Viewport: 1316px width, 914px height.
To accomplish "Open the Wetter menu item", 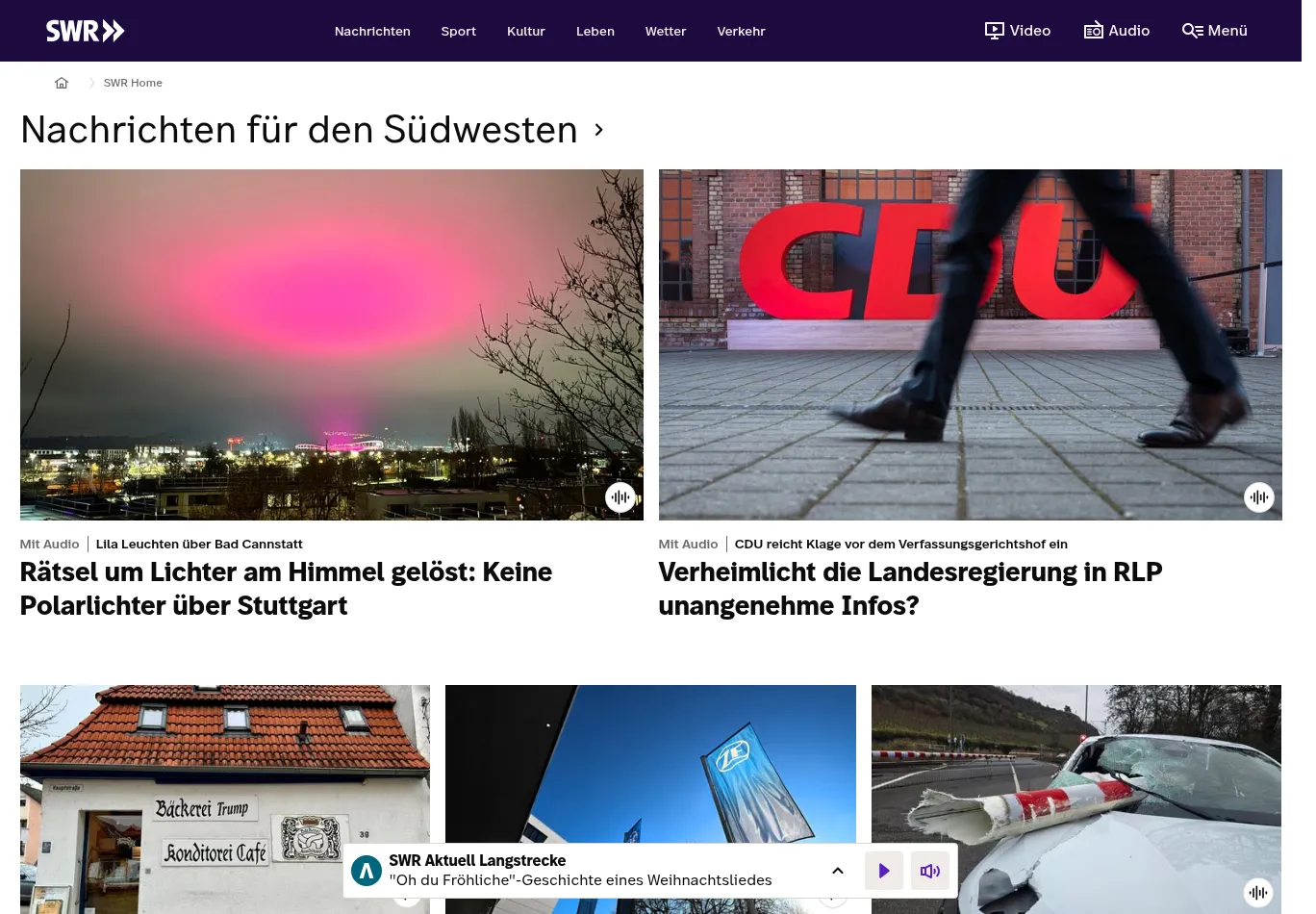I will (x=666, y=31).
